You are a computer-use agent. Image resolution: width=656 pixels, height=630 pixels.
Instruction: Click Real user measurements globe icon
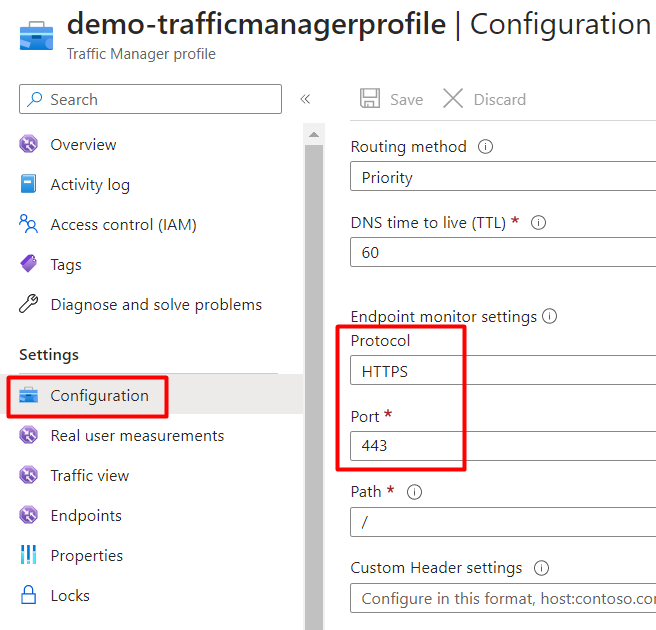coord(28,435)
